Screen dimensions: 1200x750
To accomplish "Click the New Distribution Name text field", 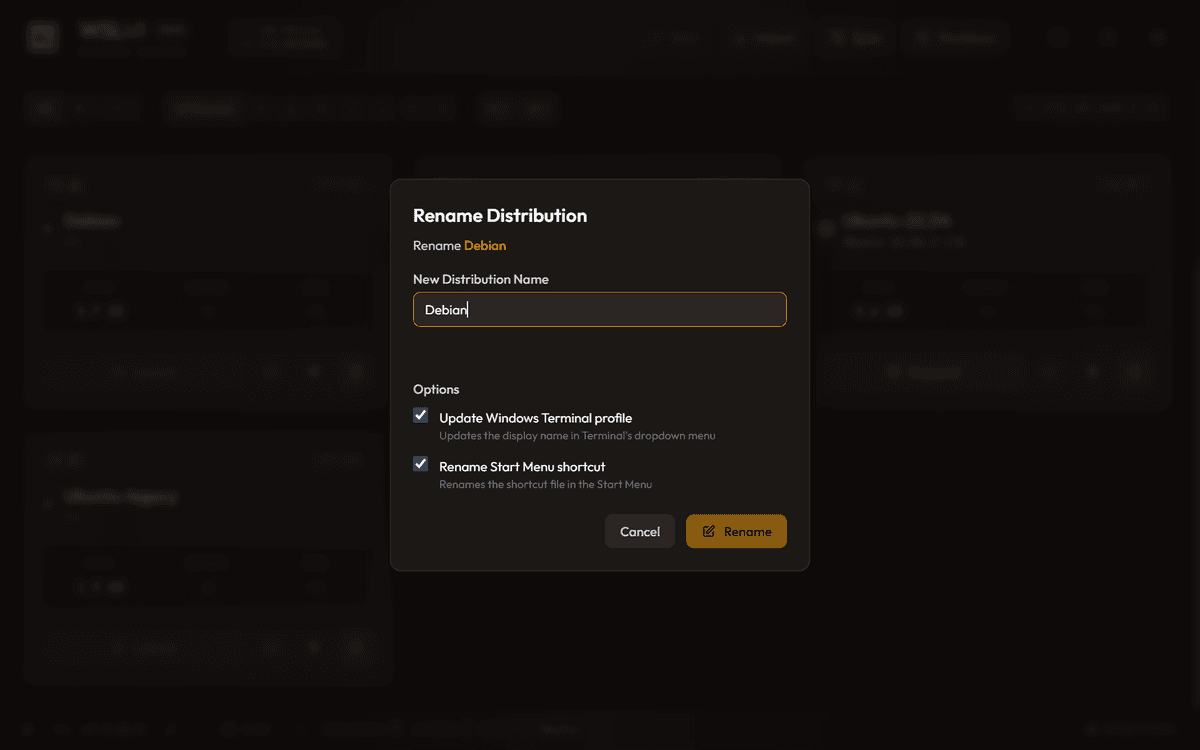I will [x=600, y=310].
